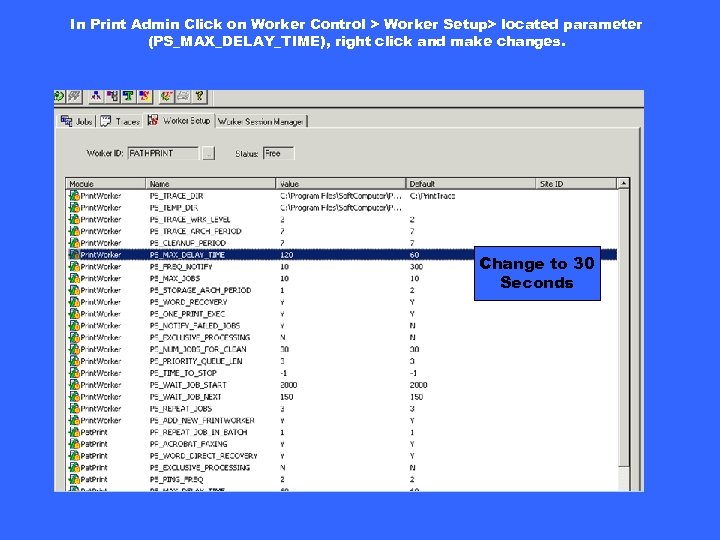Click the default C:\PrintTrace cell
This screenshot has height=540, width=720.
(x=433, y=196)
